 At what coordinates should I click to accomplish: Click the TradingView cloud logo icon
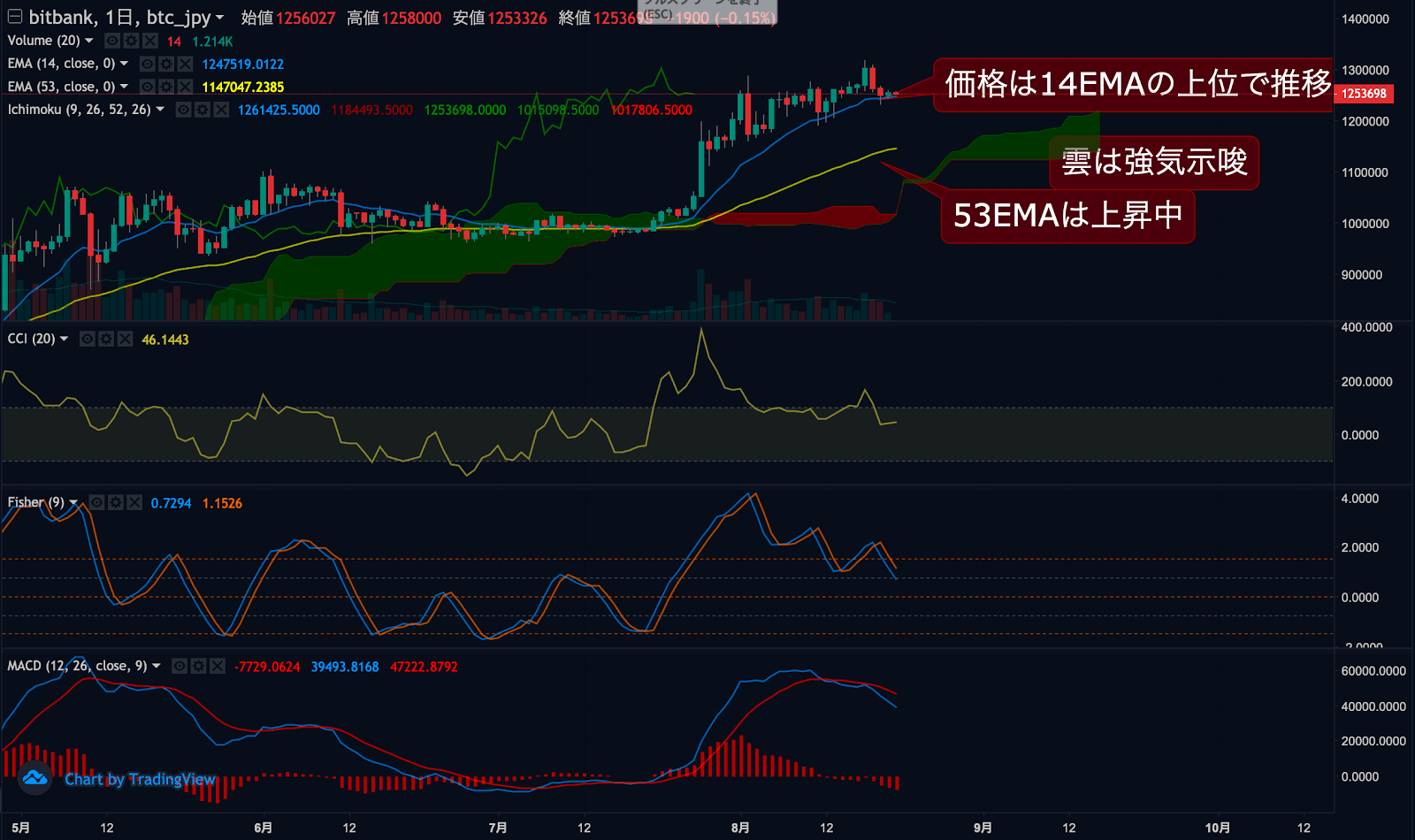35,778
